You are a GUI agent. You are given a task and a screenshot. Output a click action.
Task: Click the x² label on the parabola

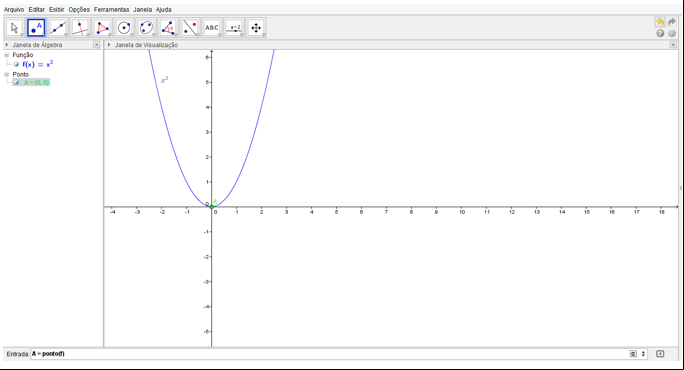tap(164, 80)
